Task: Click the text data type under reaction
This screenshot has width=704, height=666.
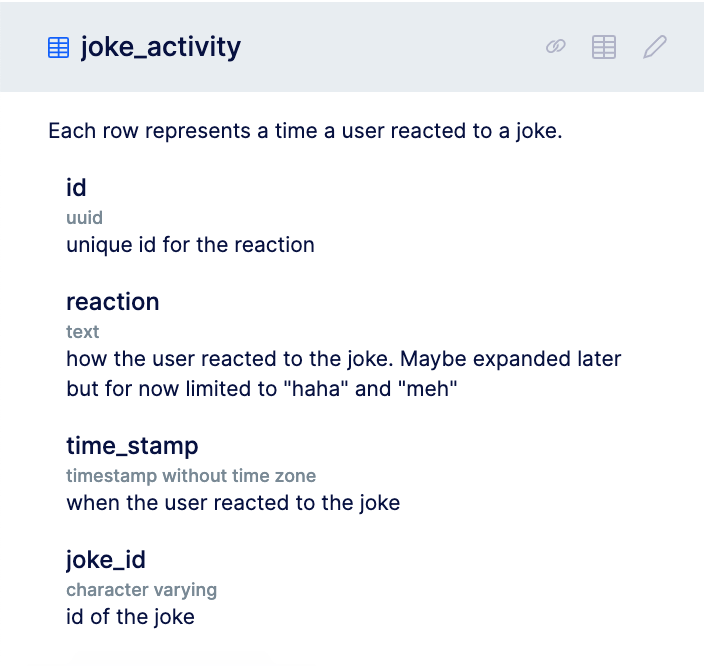Action: [82, 331]
